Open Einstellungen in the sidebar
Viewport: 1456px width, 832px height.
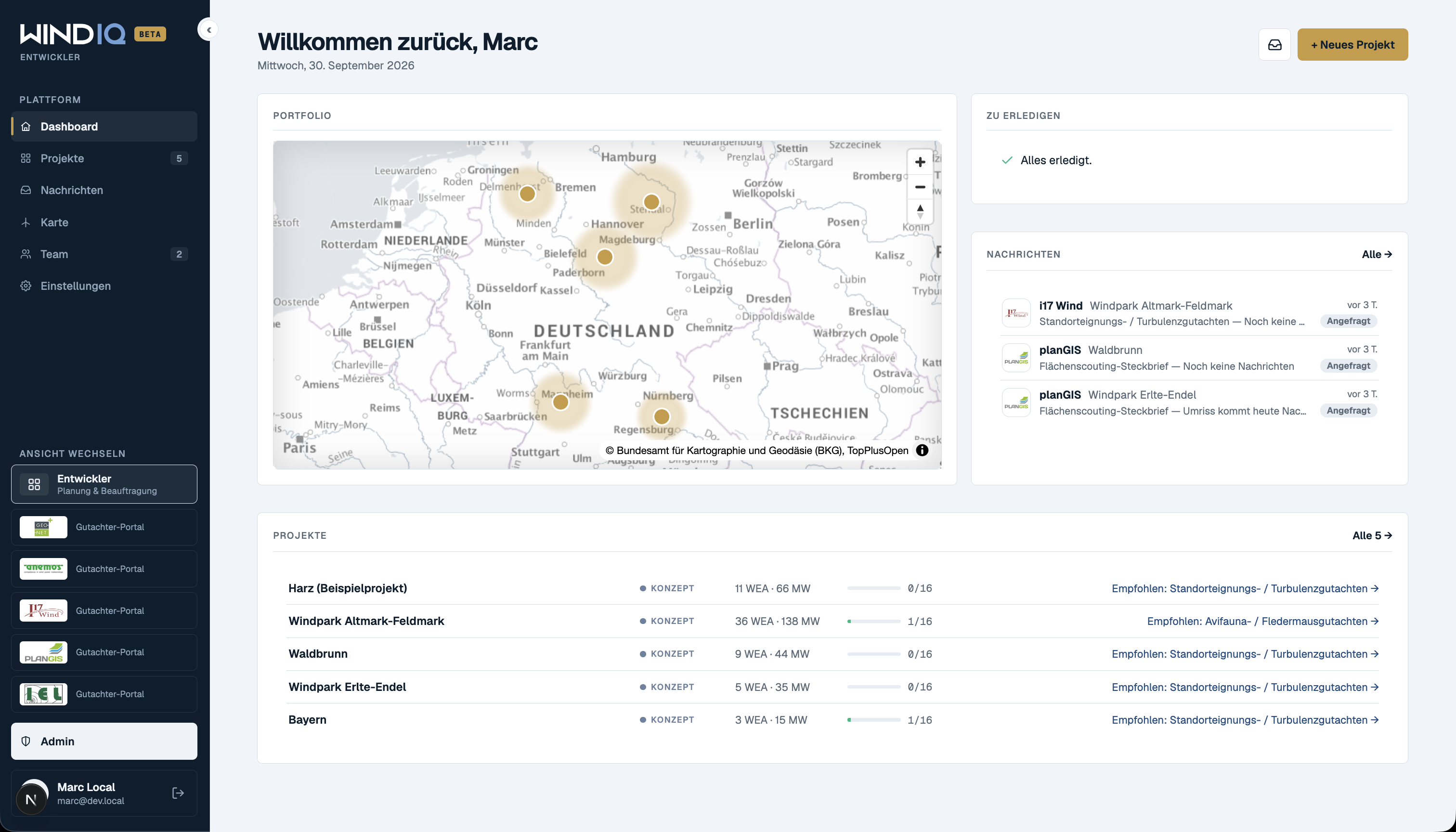coord(104,286)
